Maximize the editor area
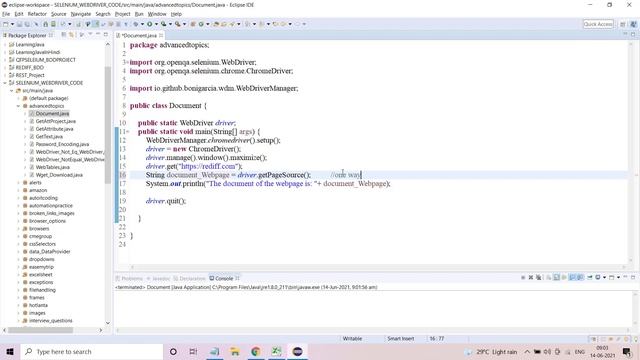 [x=633, y=34]
